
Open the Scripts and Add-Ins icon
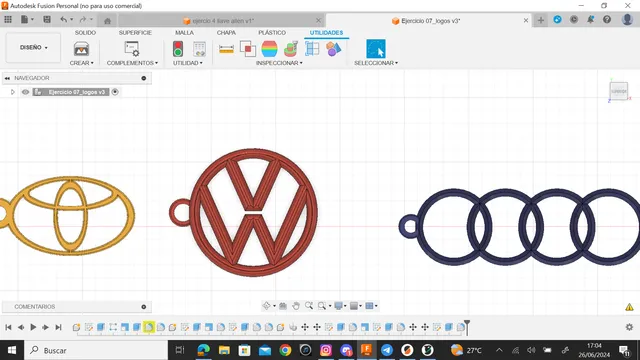(x=132, y=49)
